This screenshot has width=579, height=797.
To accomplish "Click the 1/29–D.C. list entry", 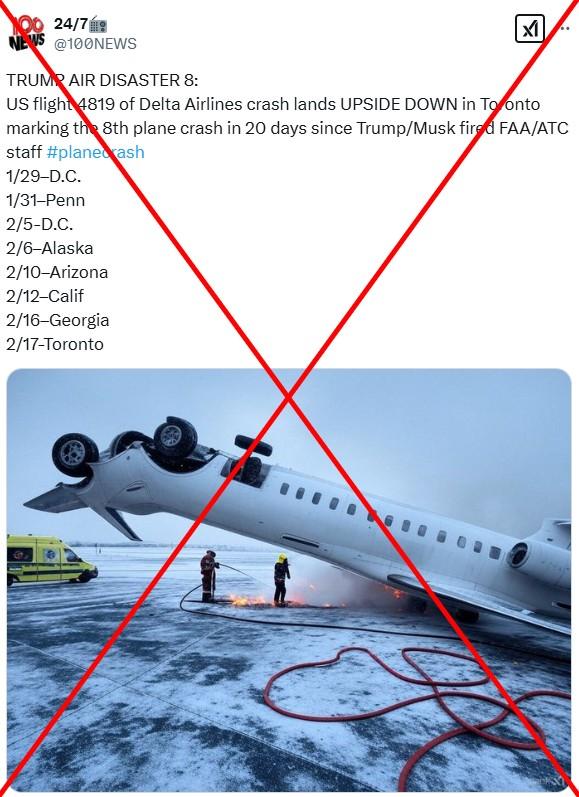I will (44, 176).
